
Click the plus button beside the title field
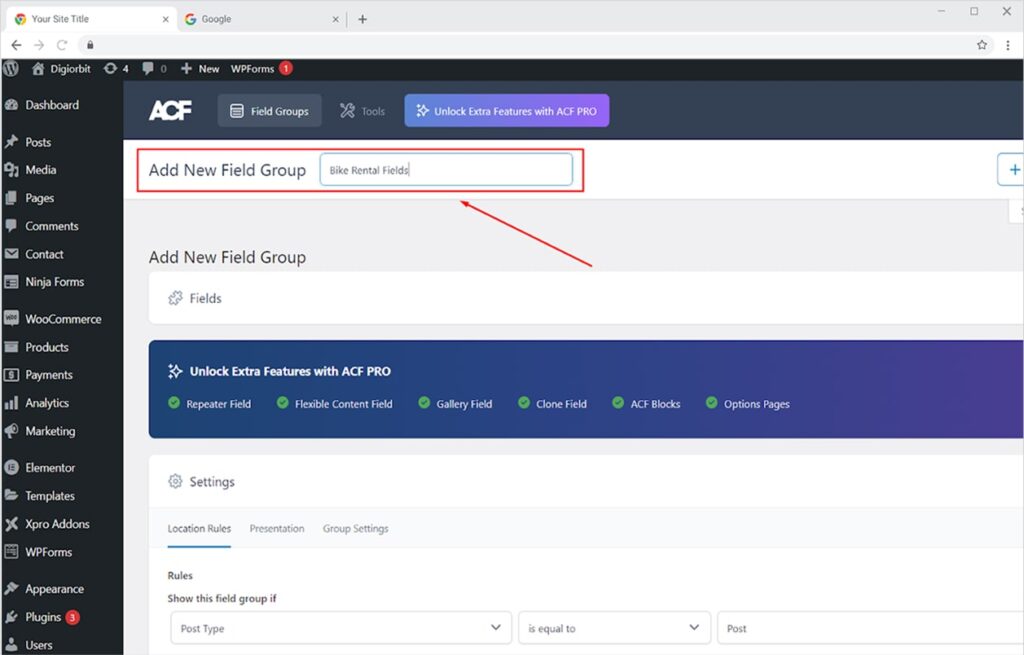1014,170
